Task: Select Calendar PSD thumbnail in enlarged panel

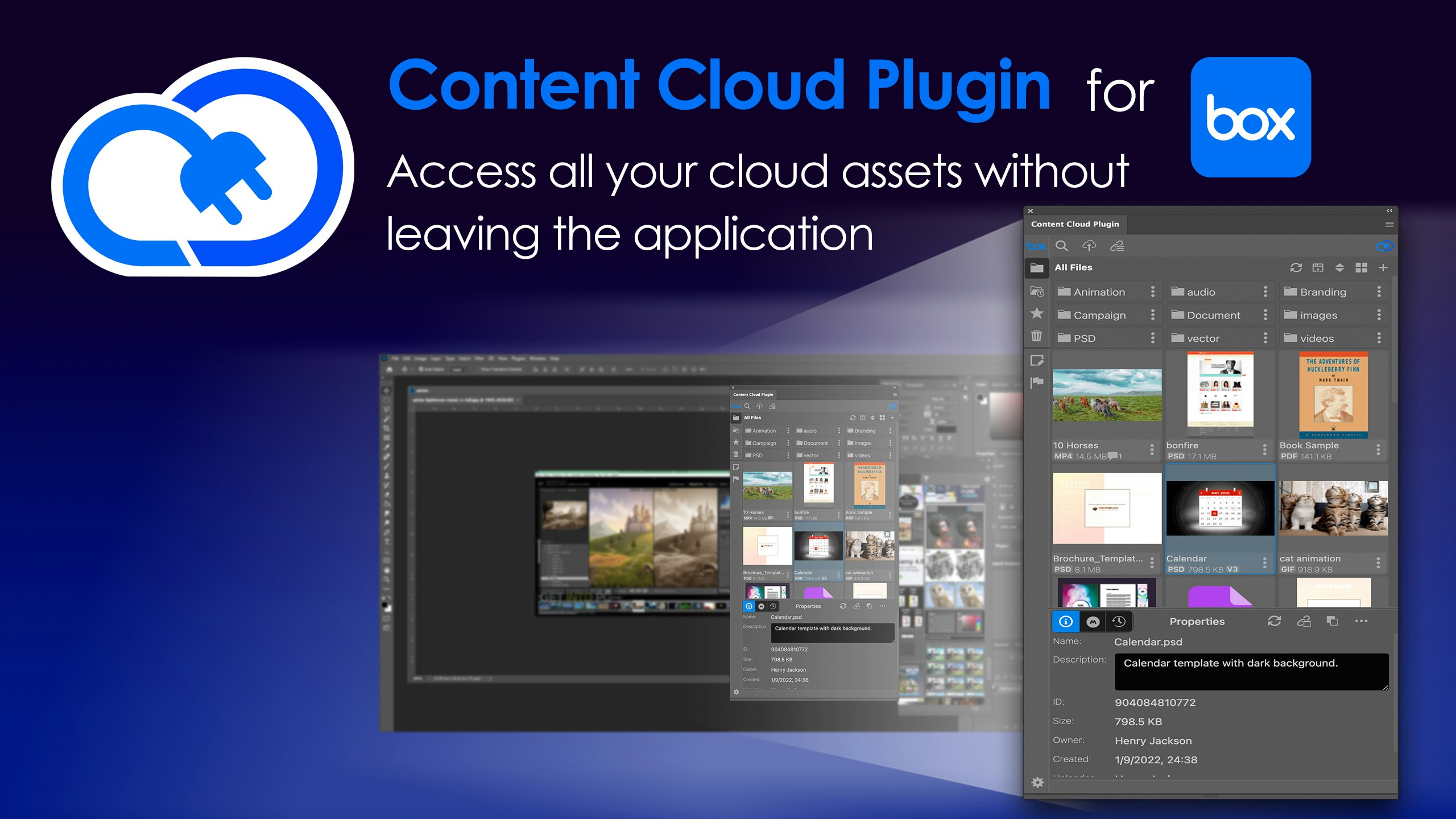Action: [1220, 508]
